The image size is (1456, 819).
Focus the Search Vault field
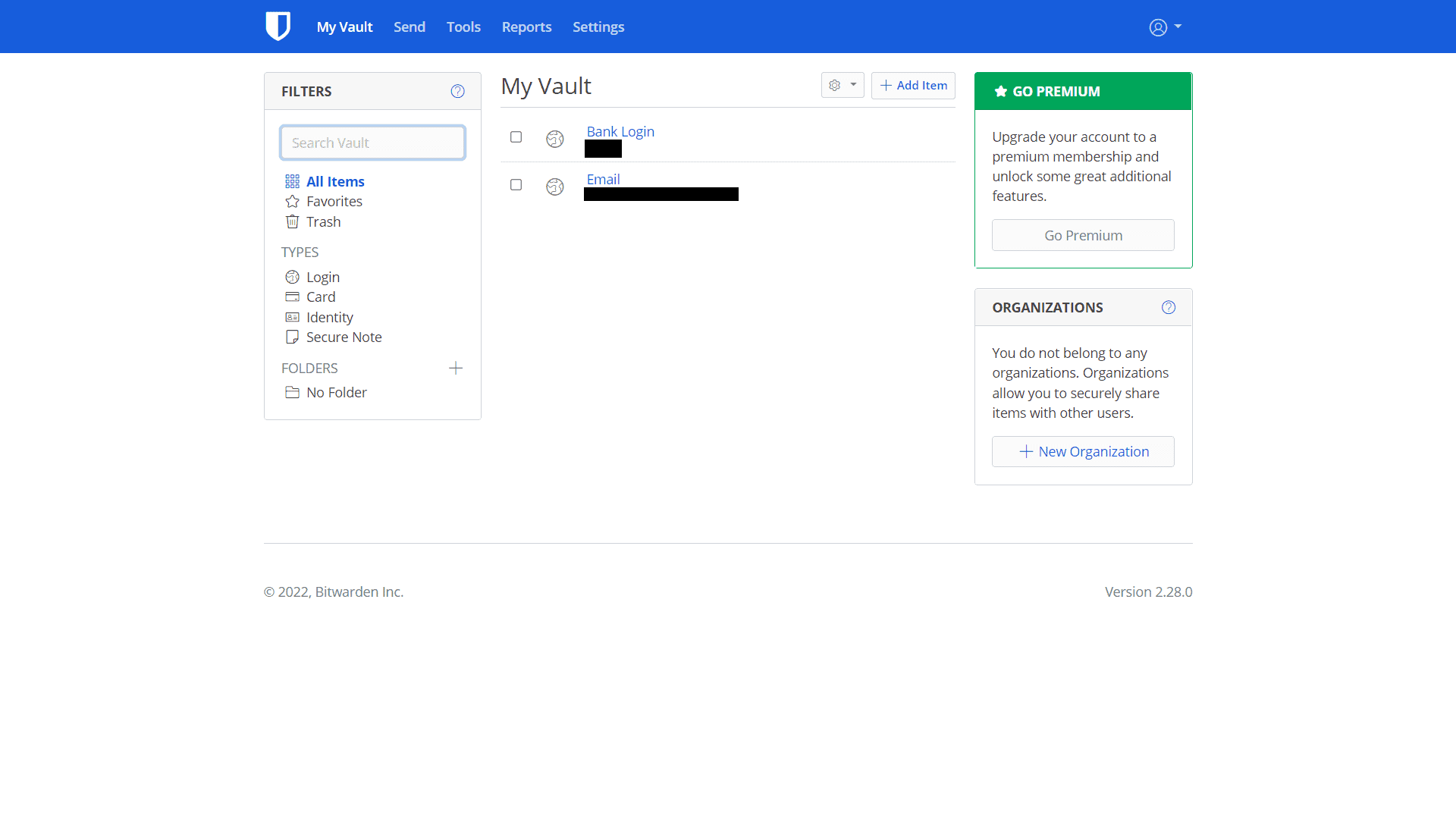(x=372, y=143)
